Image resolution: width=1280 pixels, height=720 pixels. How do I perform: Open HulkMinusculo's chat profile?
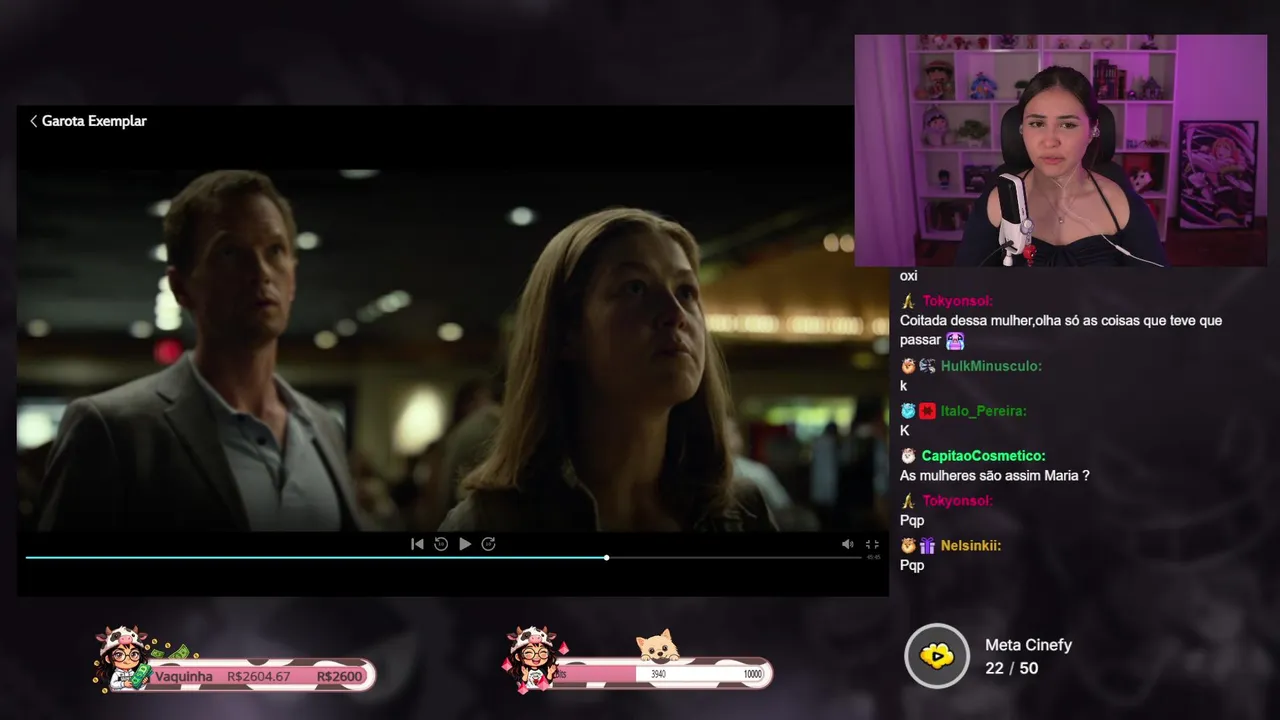(991, 366)
